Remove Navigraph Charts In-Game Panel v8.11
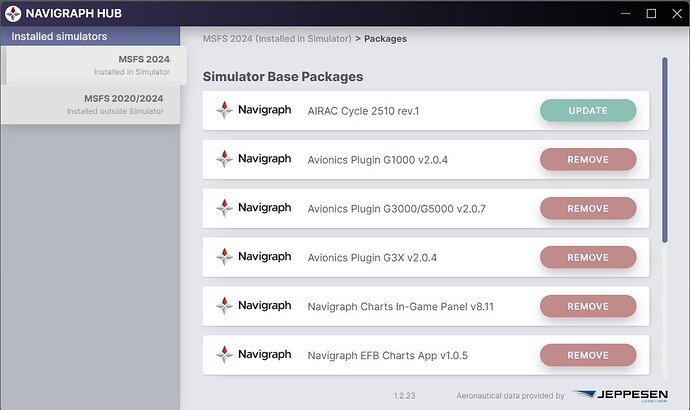Viewport: 690px width, 410px height. 588,306
